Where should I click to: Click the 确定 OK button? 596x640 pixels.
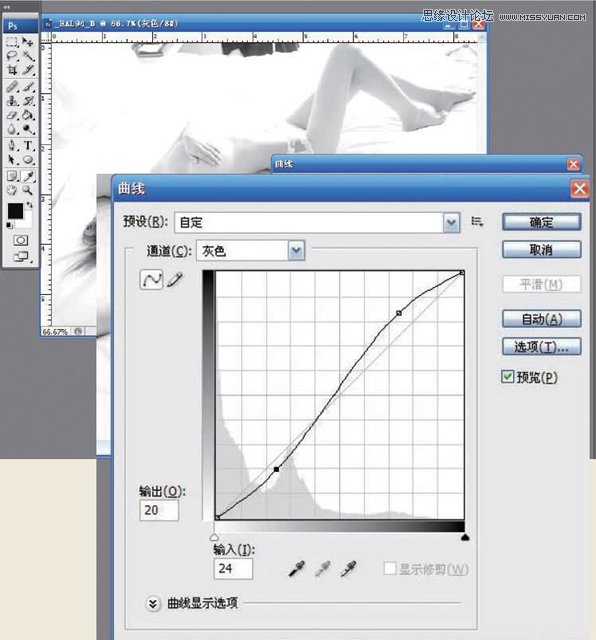(541, 222)
